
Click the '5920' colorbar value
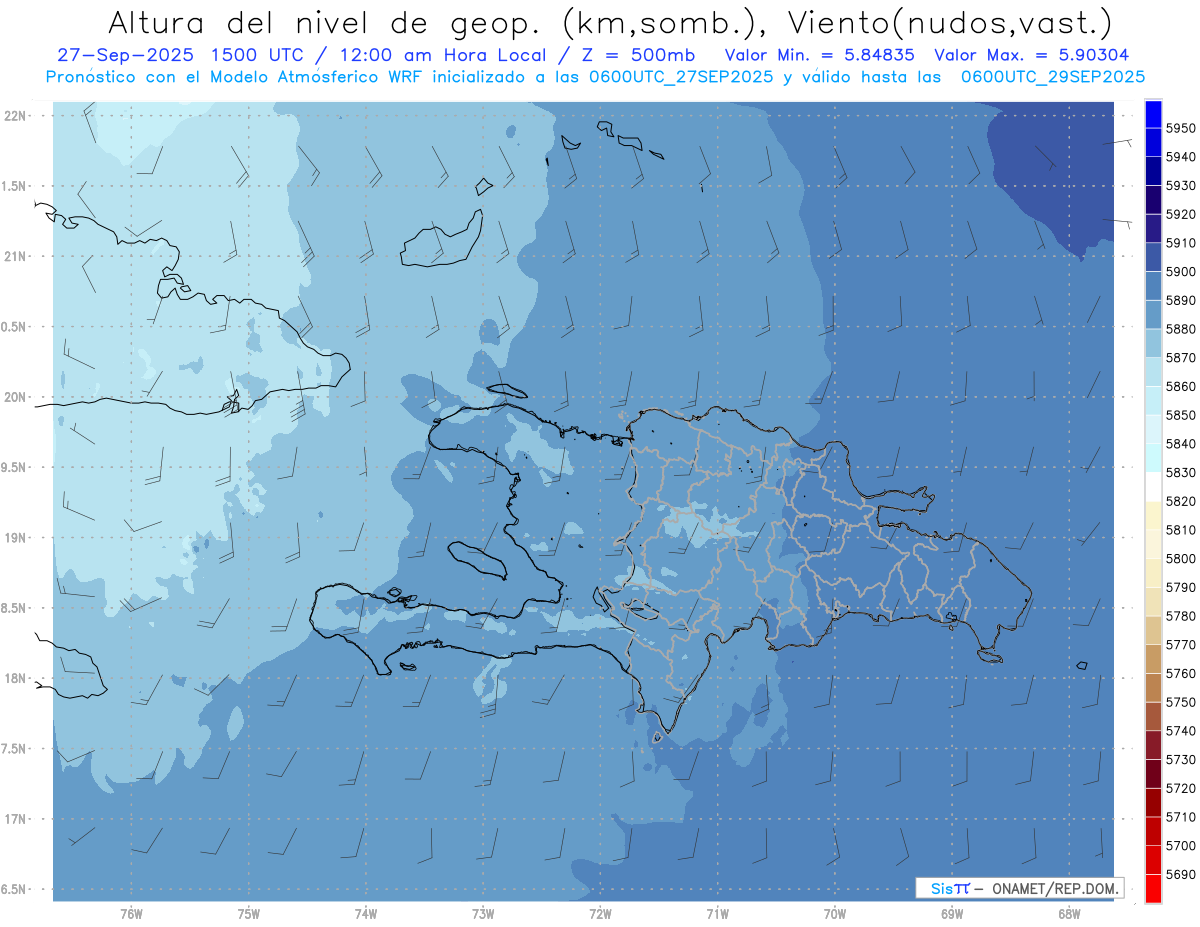[1180, 214]
